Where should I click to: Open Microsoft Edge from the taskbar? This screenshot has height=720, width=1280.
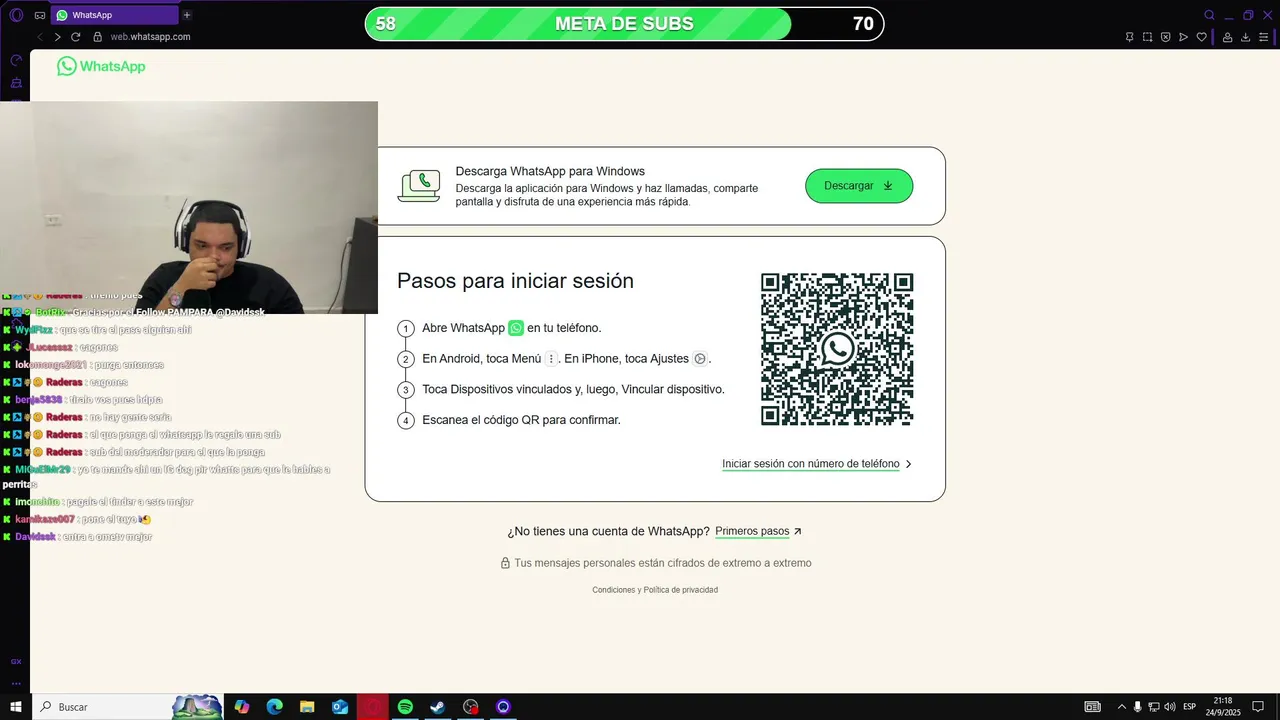(x=275, y=707)
